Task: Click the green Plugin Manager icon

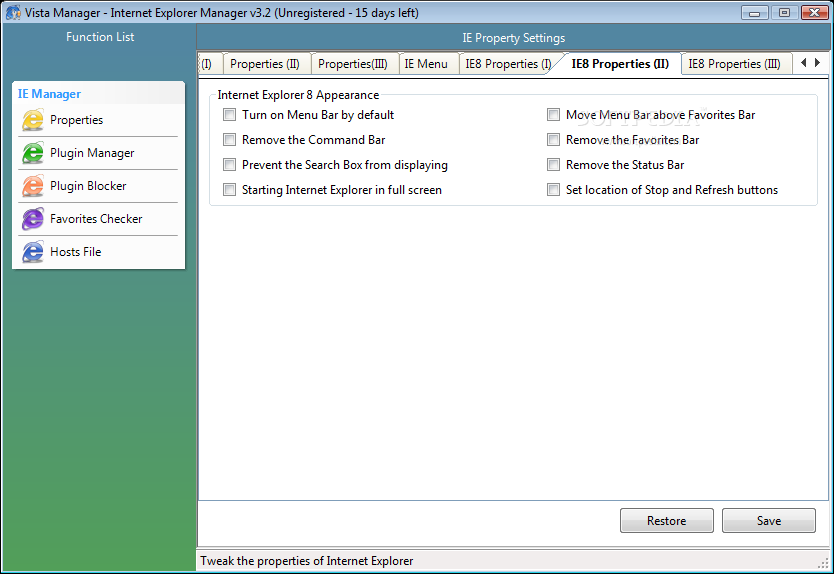Action: tap(32, 153)
